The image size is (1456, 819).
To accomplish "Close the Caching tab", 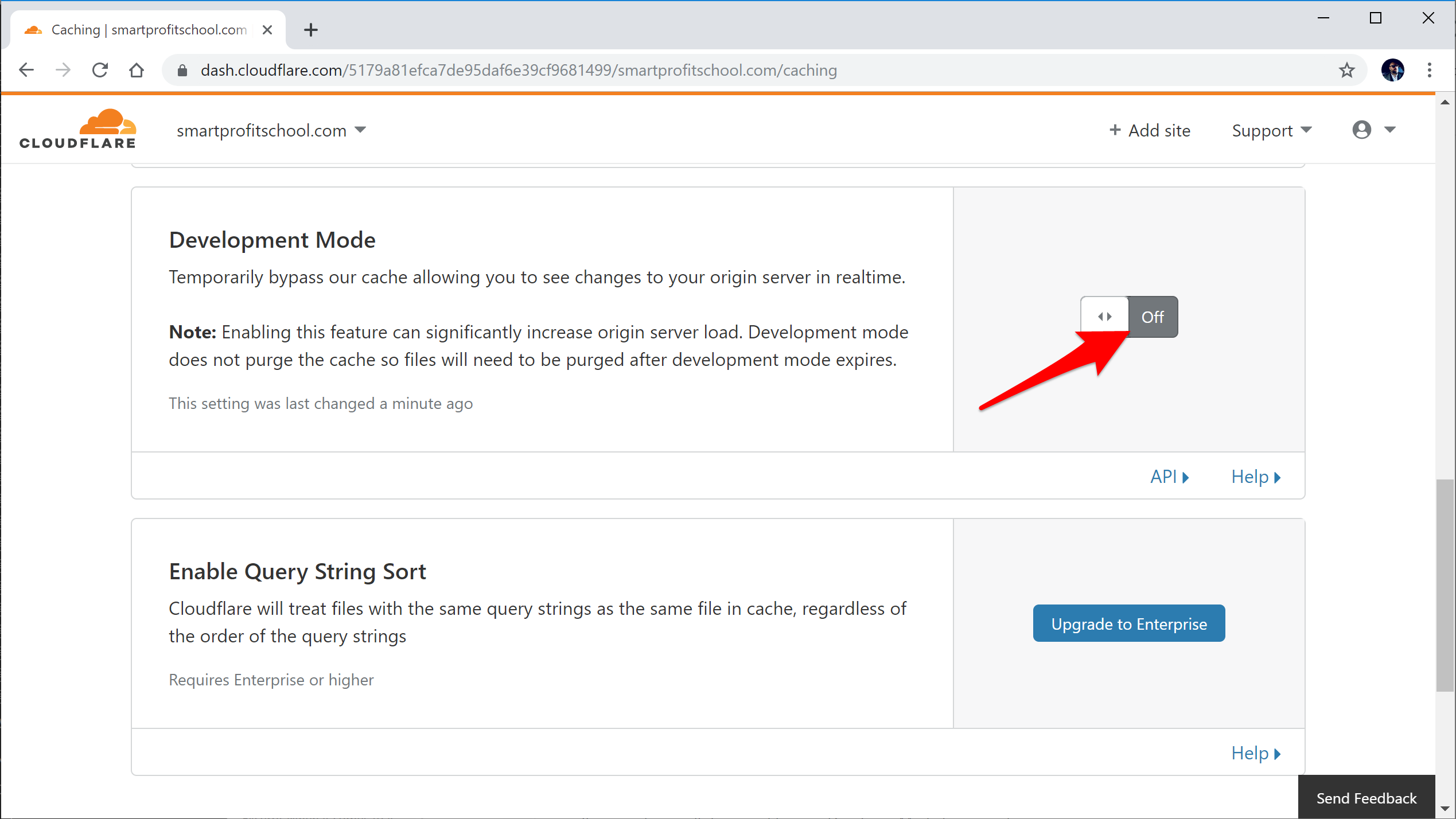I will pyautogui.click(x=267, y=30).
